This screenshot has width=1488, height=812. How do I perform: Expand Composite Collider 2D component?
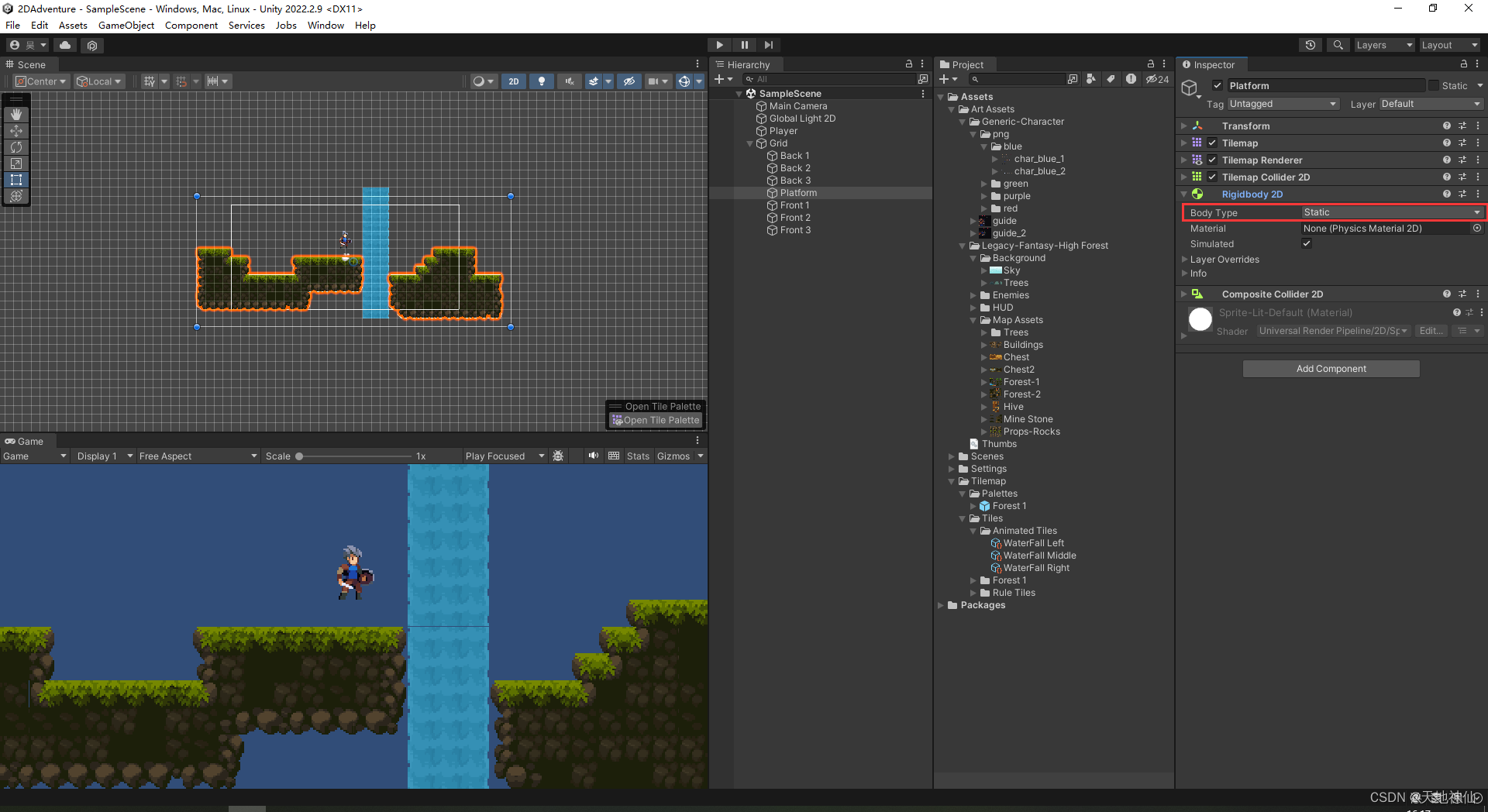coord(1184,294)
